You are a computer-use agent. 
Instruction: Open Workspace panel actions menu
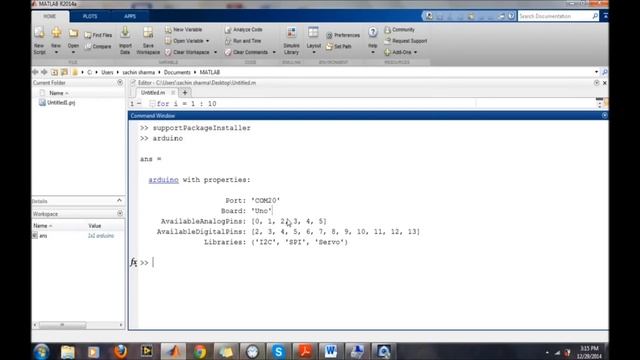tap(120, 213)
